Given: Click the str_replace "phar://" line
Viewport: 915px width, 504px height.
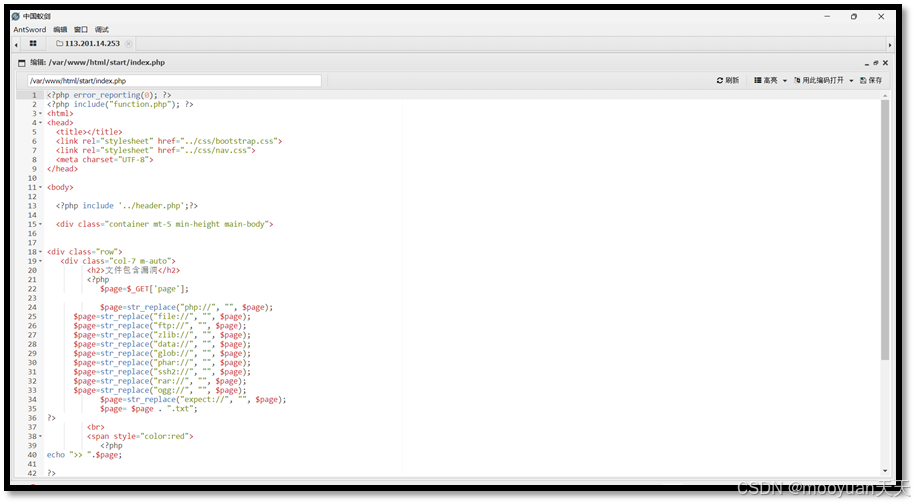Looking at the screenshot, I should [162, 363].
